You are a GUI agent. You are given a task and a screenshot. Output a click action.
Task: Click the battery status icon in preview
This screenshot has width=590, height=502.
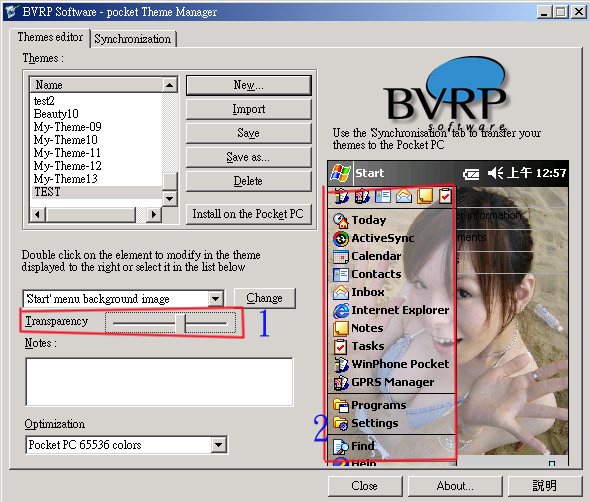[471, 174]
